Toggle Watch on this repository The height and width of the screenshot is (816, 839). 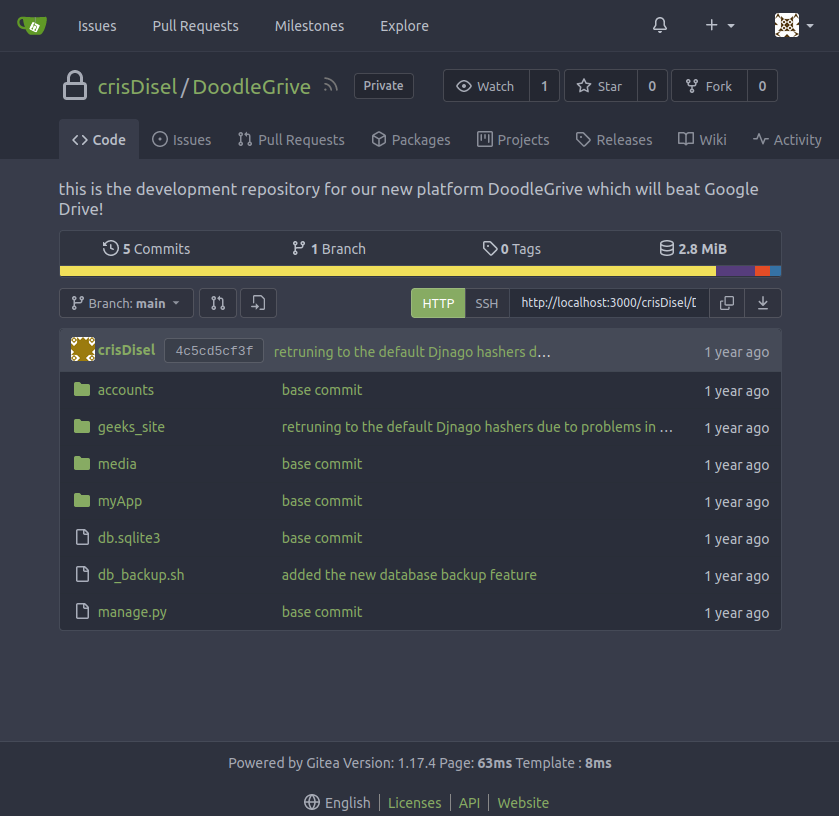click(x=486, y=86)
